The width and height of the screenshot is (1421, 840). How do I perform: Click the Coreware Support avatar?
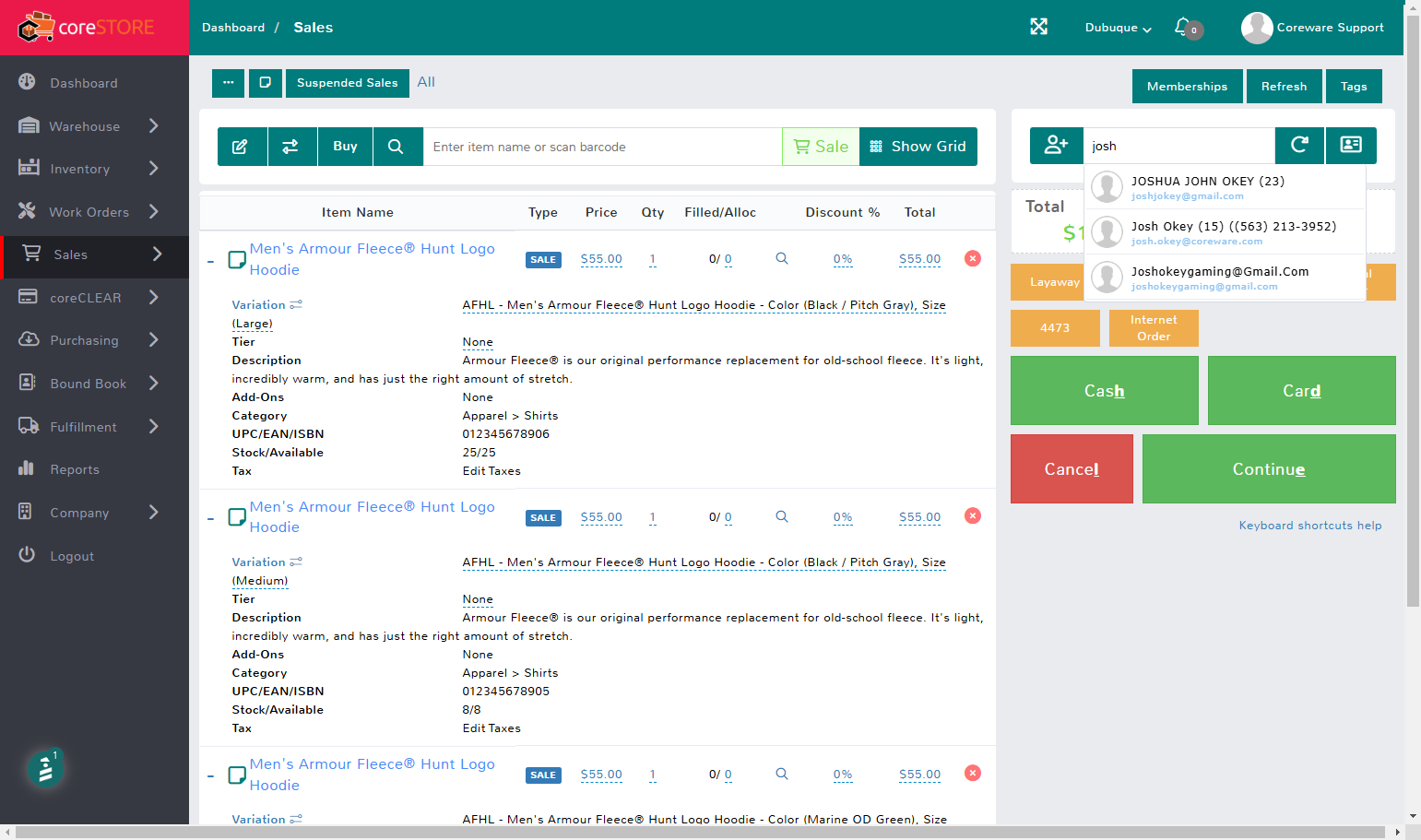coord(1257,28)
